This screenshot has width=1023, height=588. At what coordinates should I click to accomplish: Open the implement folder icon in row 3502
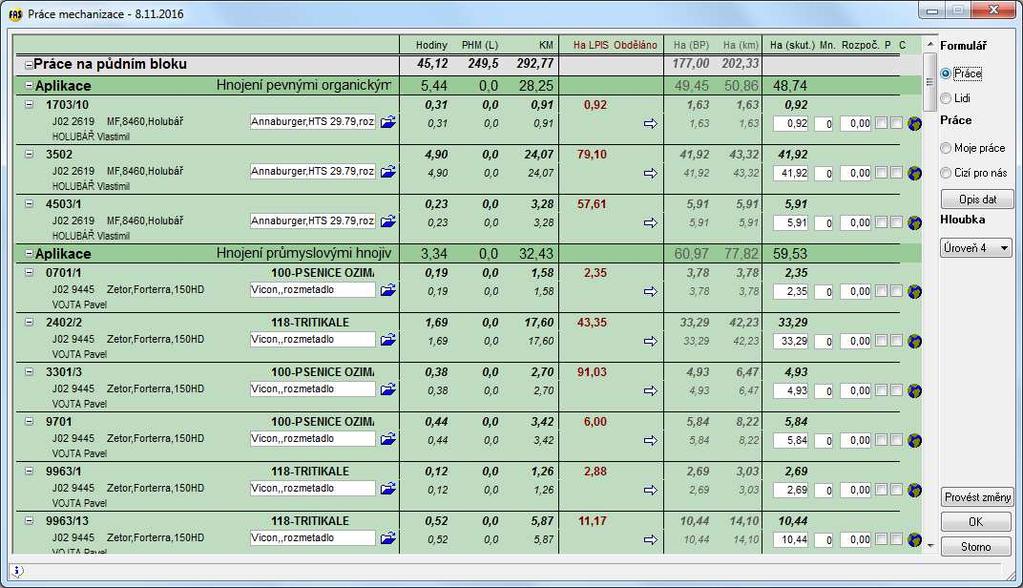tap(388, 172)
